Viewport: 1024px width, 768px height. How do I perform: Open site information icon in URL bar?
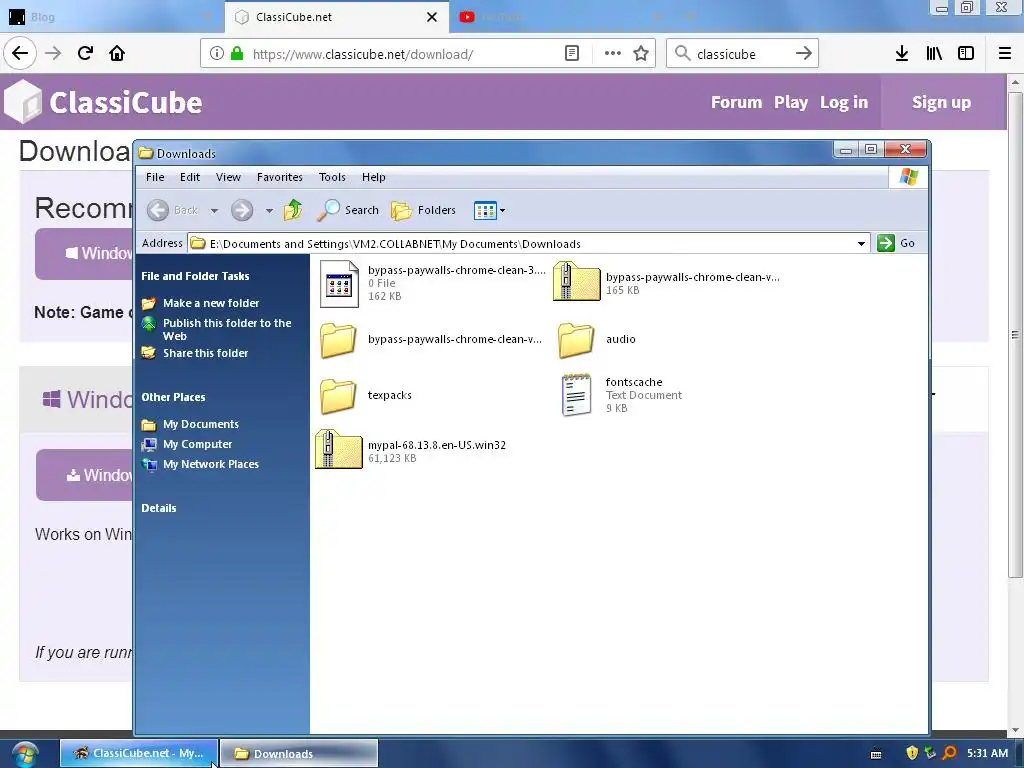(217, 54)
